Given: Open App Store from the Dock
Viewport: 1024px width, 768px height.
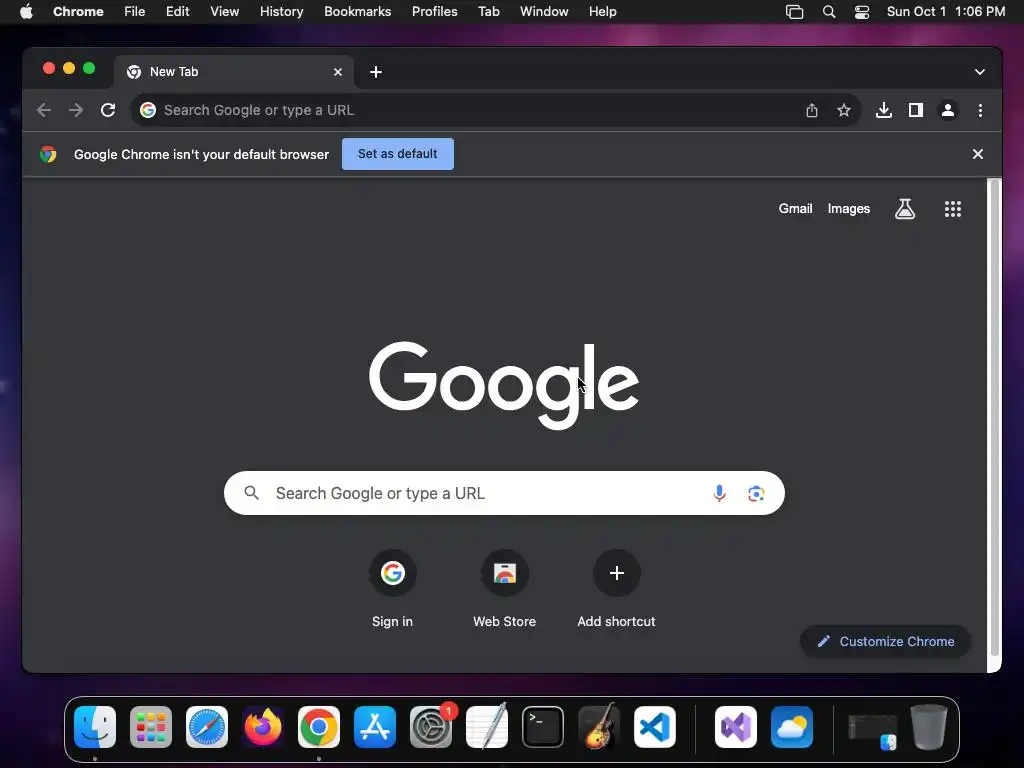Looking at the screenshot, I should 375,727.
